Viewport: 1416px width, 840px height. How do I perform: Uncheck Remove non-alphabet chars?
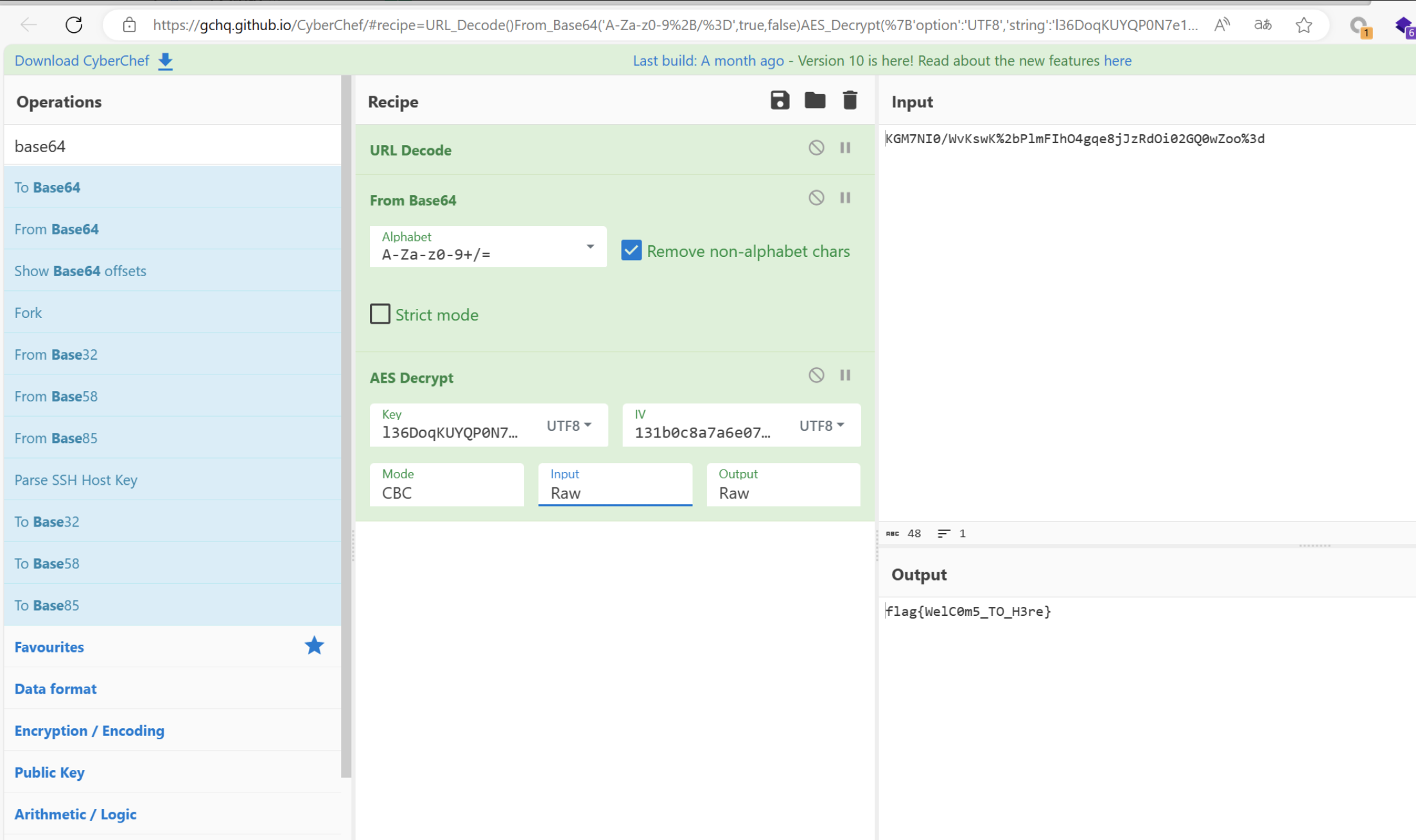631,250
